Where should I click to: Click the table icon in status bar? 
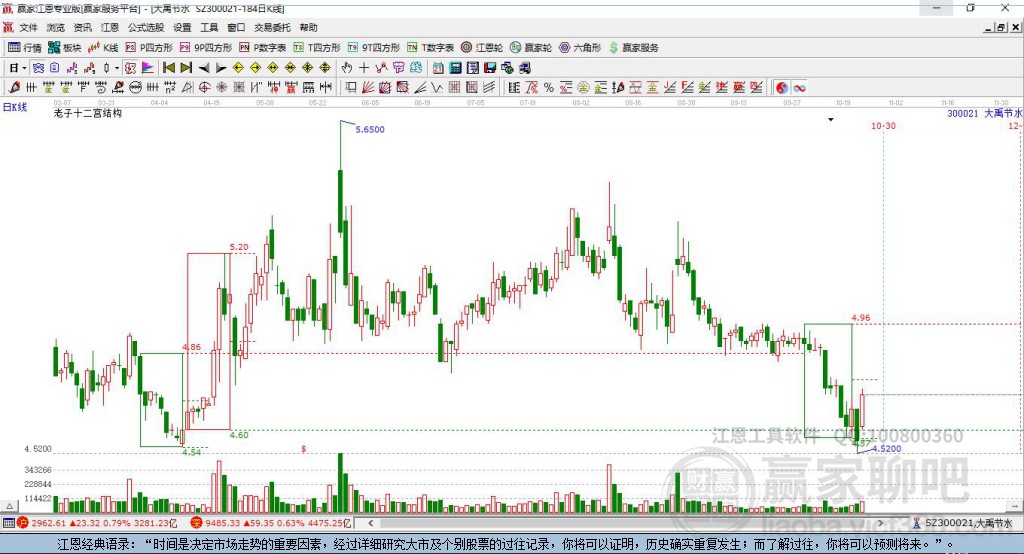8,523
